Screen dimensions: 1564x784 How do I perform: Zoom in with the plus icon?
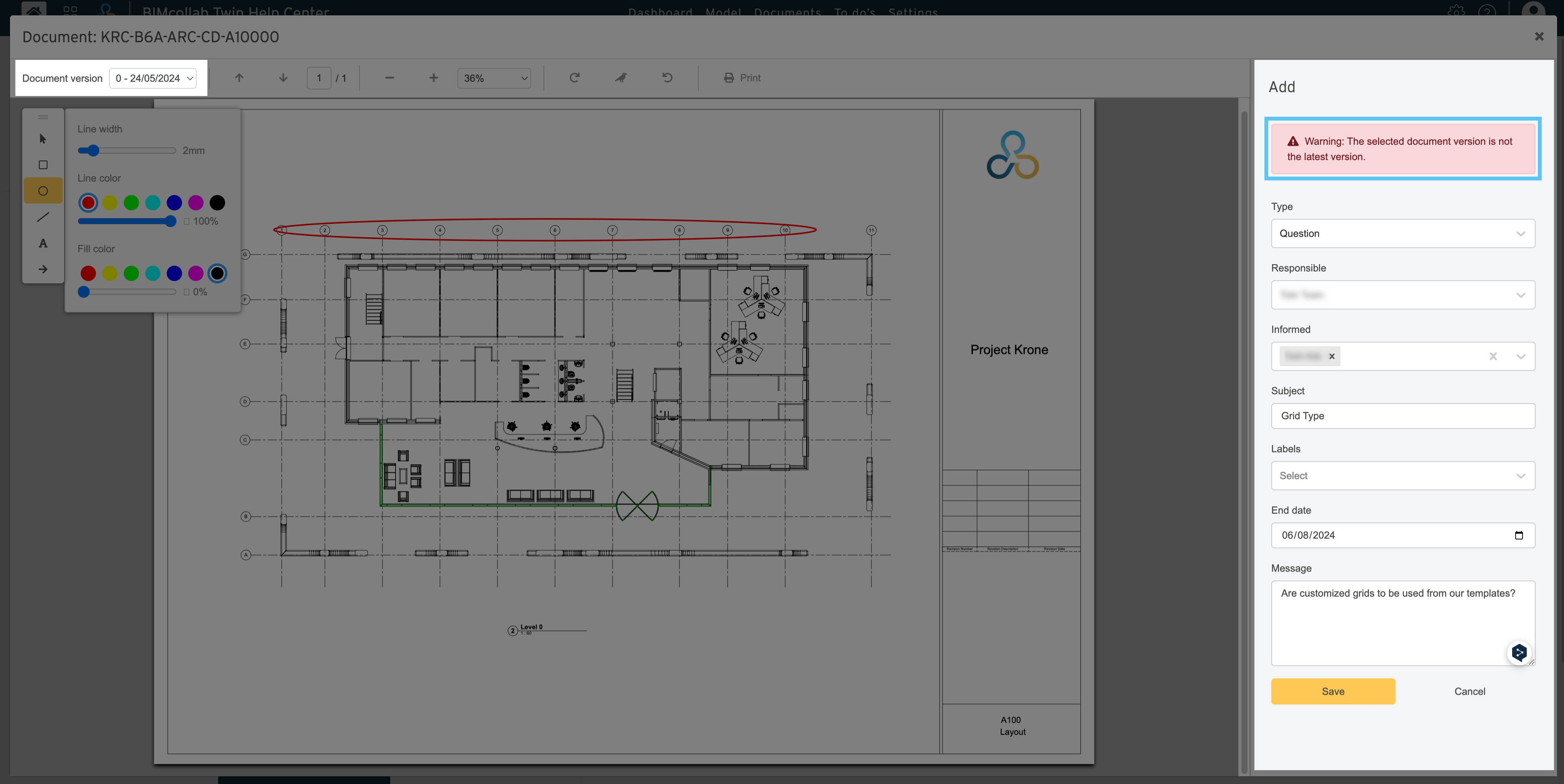(x=434, y=78)
